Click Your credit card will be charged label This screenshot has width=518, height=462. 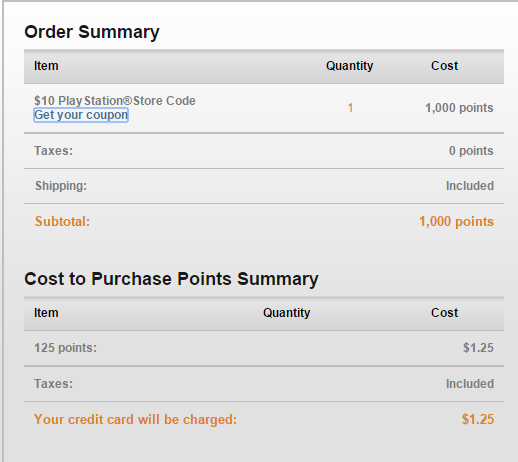(x=135, y=419)
